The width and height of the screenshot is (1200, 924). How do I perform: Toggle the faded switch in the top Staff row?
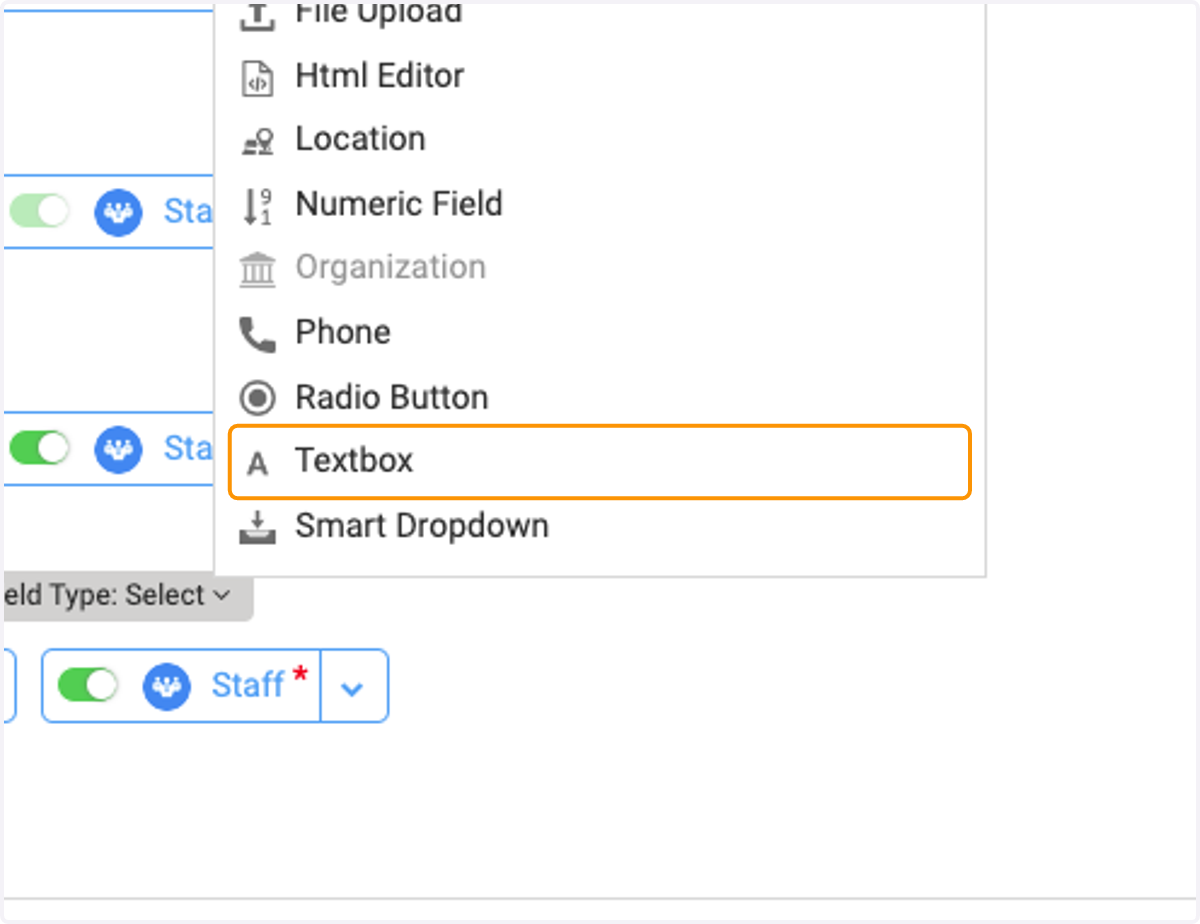(x=40, y=212)
